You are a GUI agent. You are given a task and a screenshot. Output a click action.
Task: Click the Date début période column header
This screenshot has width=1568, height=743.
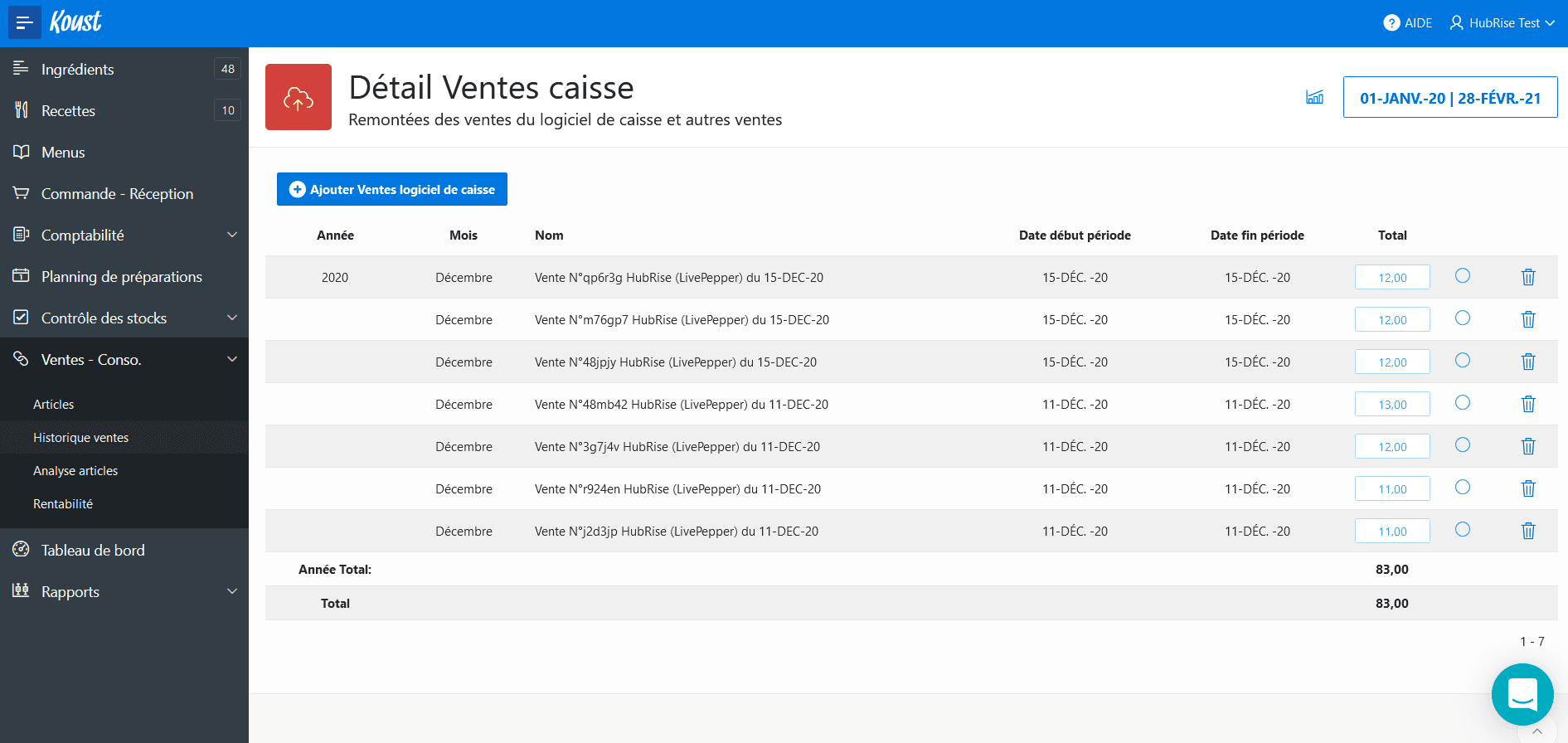(1075, 235)
